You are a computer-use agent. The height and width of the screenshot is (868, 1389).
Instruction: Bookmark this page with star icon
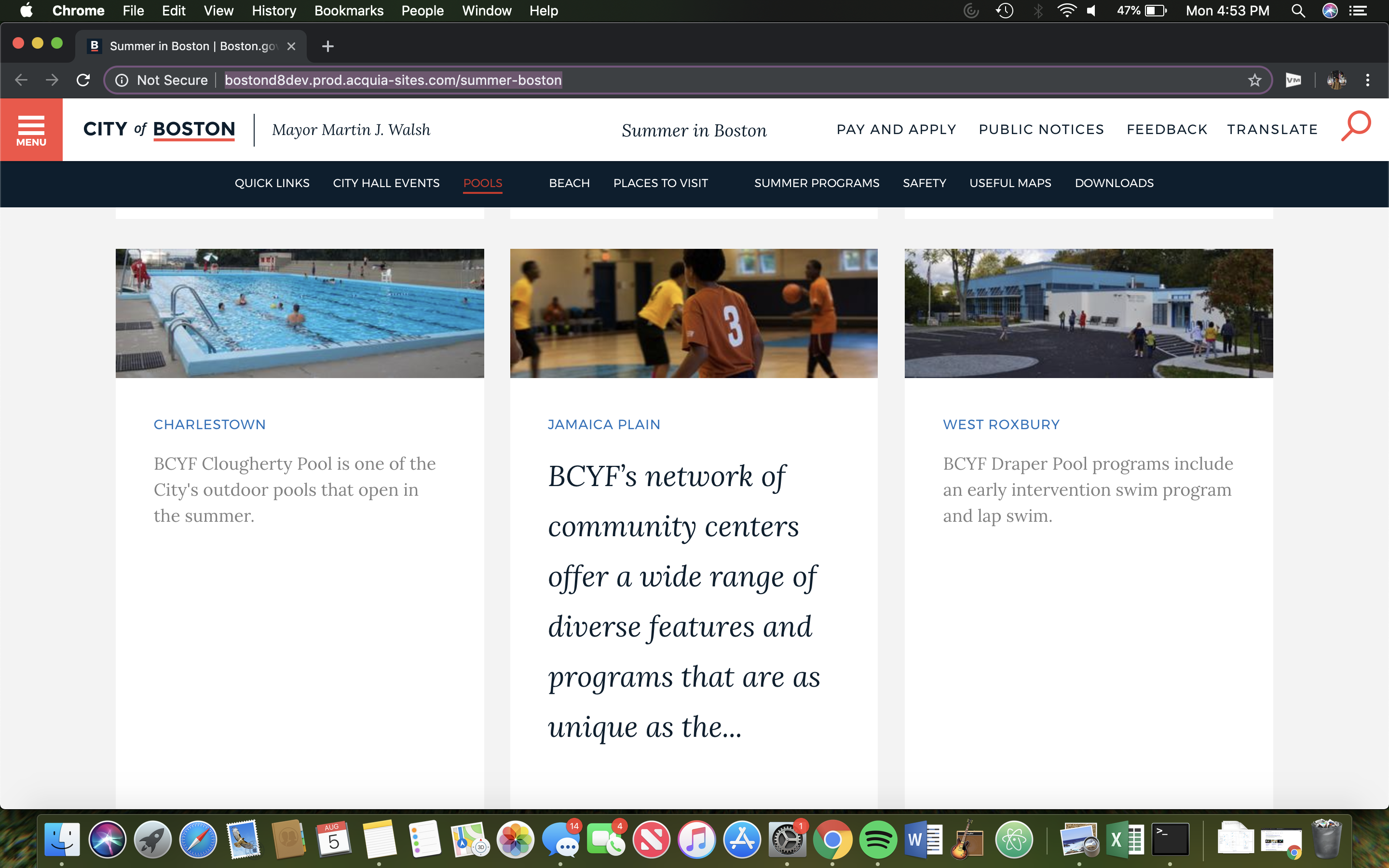[x=1254, y=81]
